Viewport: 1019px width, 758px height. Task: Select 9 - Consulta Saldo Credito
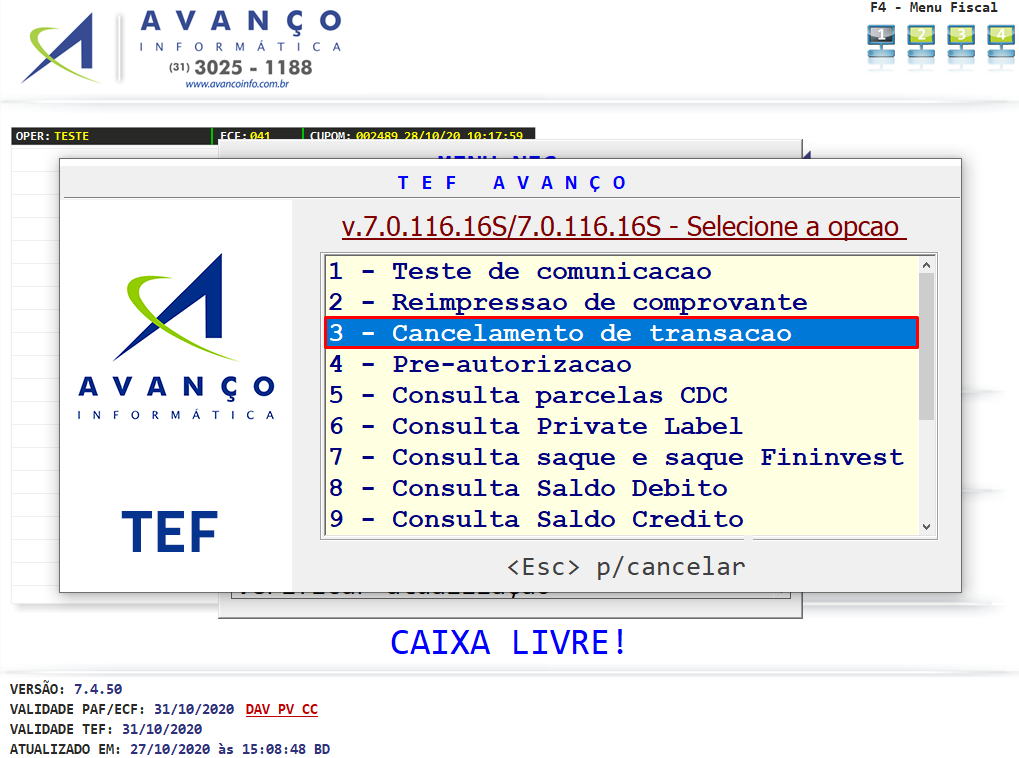click(621, 519)
